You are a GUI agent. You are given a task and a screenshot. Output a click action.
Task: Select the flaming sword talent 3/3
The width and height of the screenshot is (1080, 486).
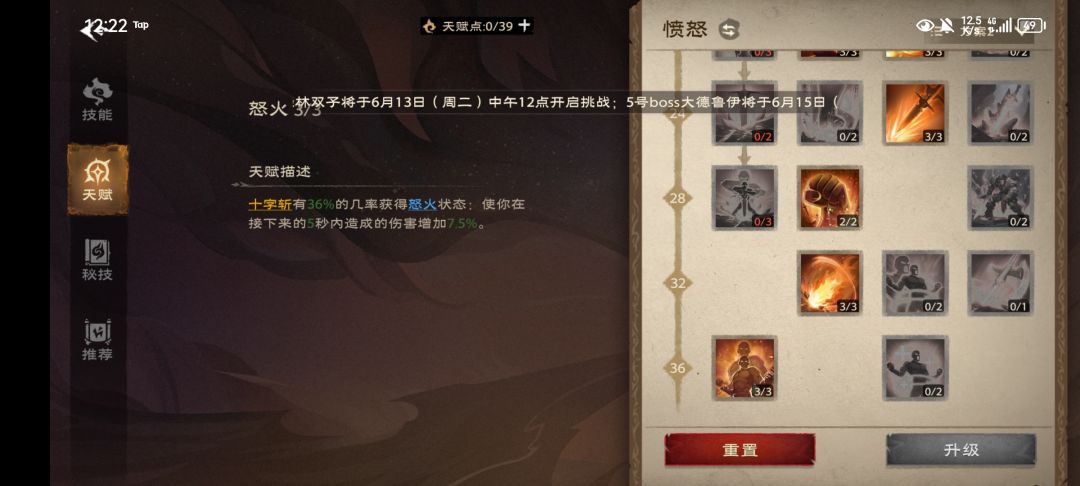[915, 114]
